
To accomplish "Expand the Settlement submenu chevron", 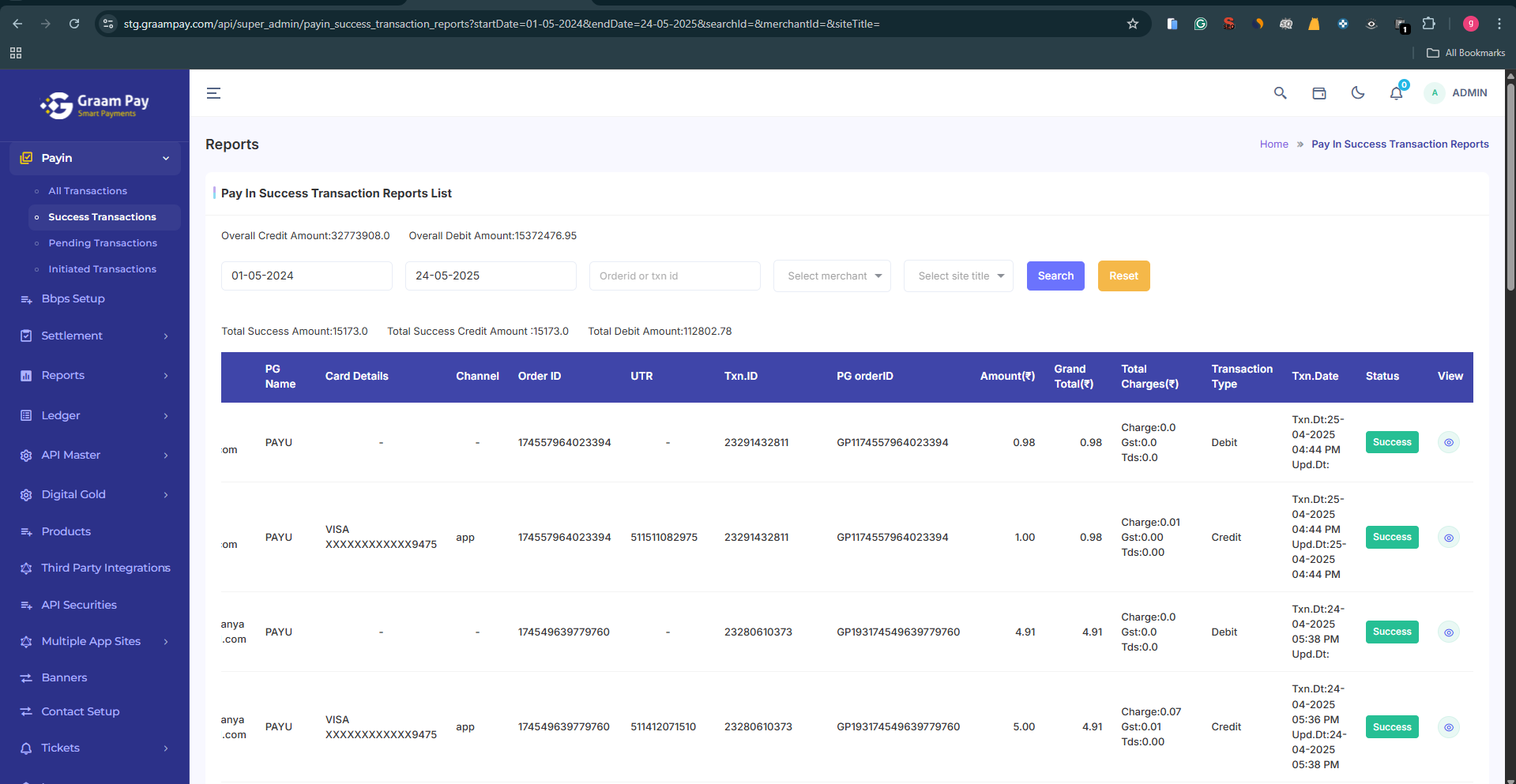I will click(166, 336).
